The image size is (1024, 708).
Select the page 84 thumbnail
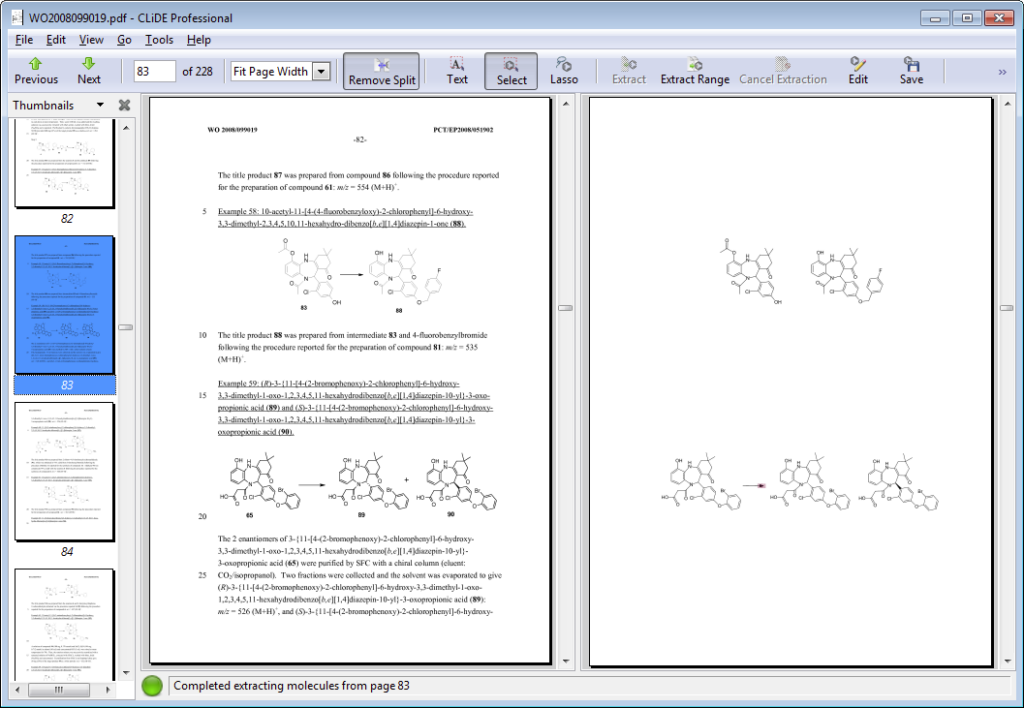(66, 471)
